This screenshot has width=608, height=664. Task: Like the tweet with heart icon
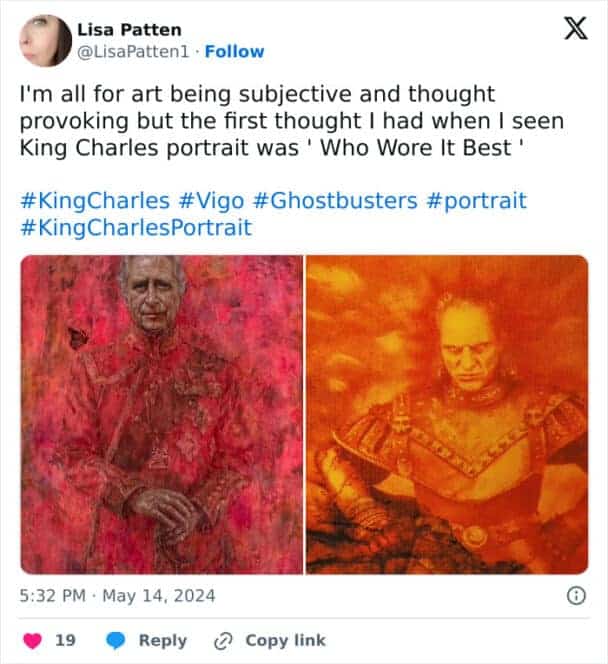[x=32, y=641]
